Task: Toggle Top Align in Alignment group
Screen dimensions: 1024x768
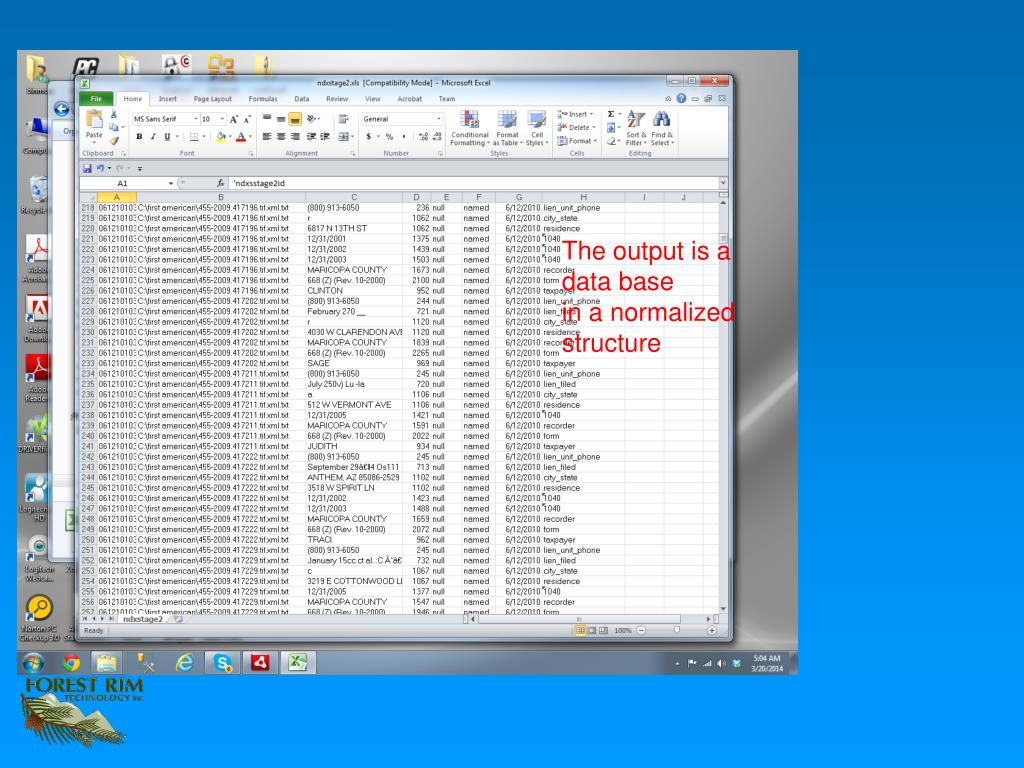Action: click(x=266, y=119)
